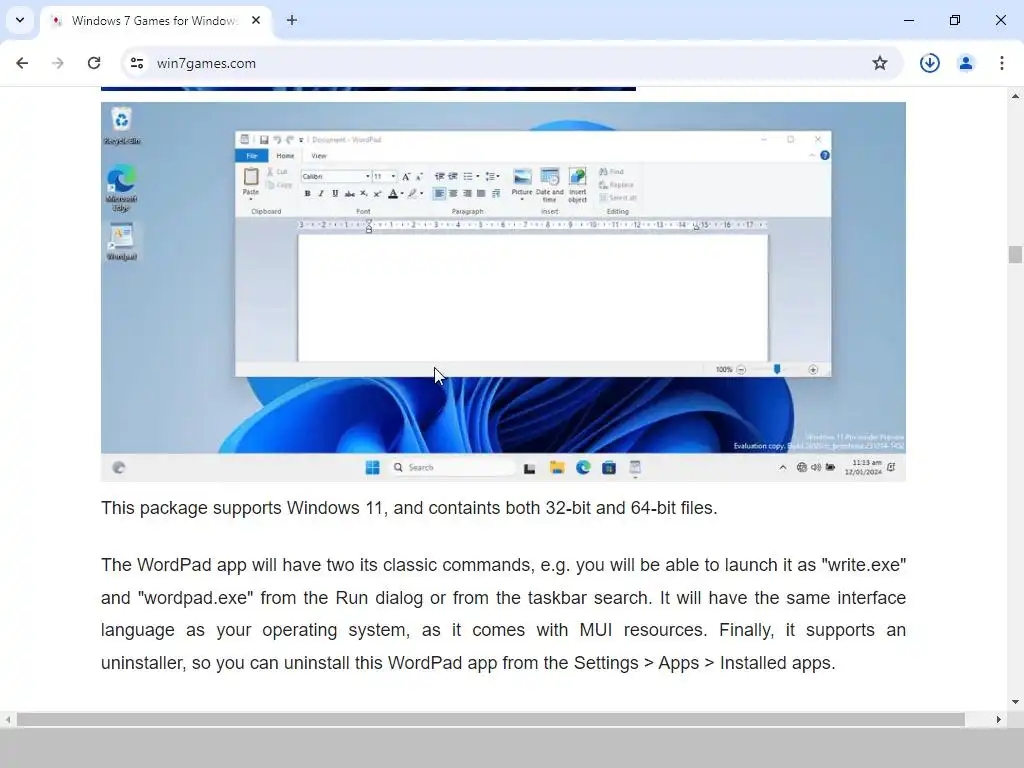The height and width of the screenshot is (768, 1024).
Task: Click the horizontal scrollbar right arrow
Action: tap(999, 719)
